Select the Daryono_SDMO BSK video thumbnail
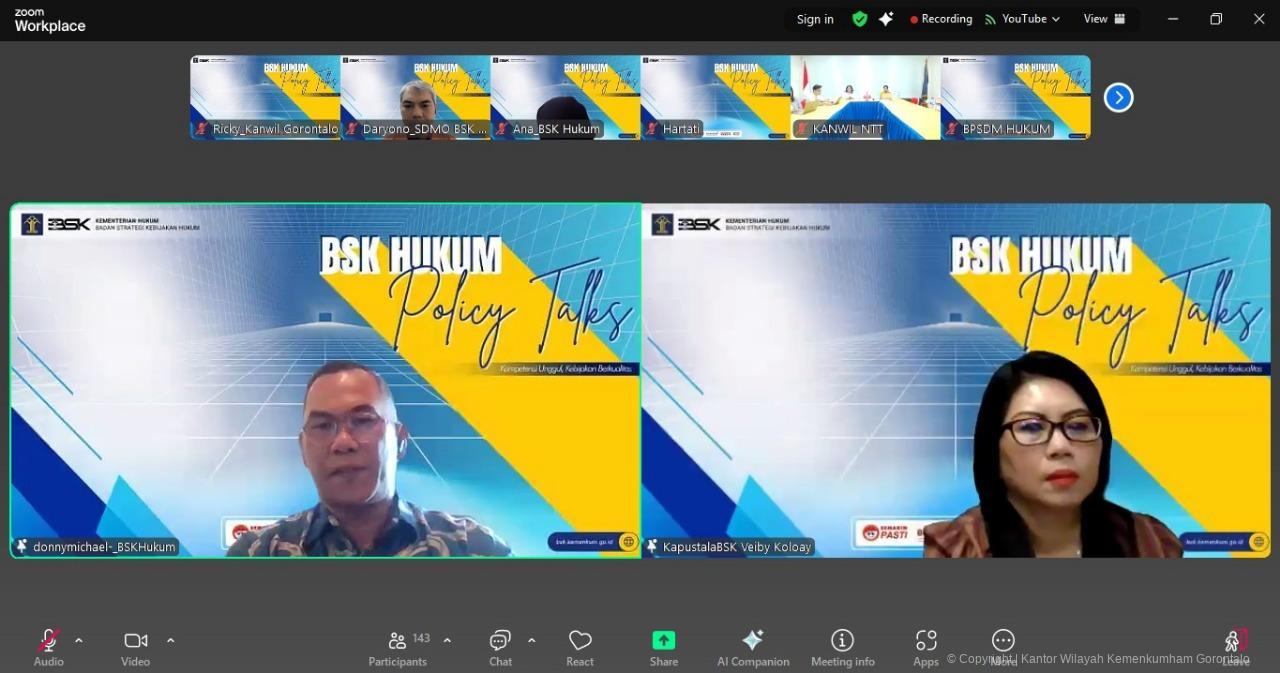This screenshot has width=1280, height=673. (x=415, y=97)
